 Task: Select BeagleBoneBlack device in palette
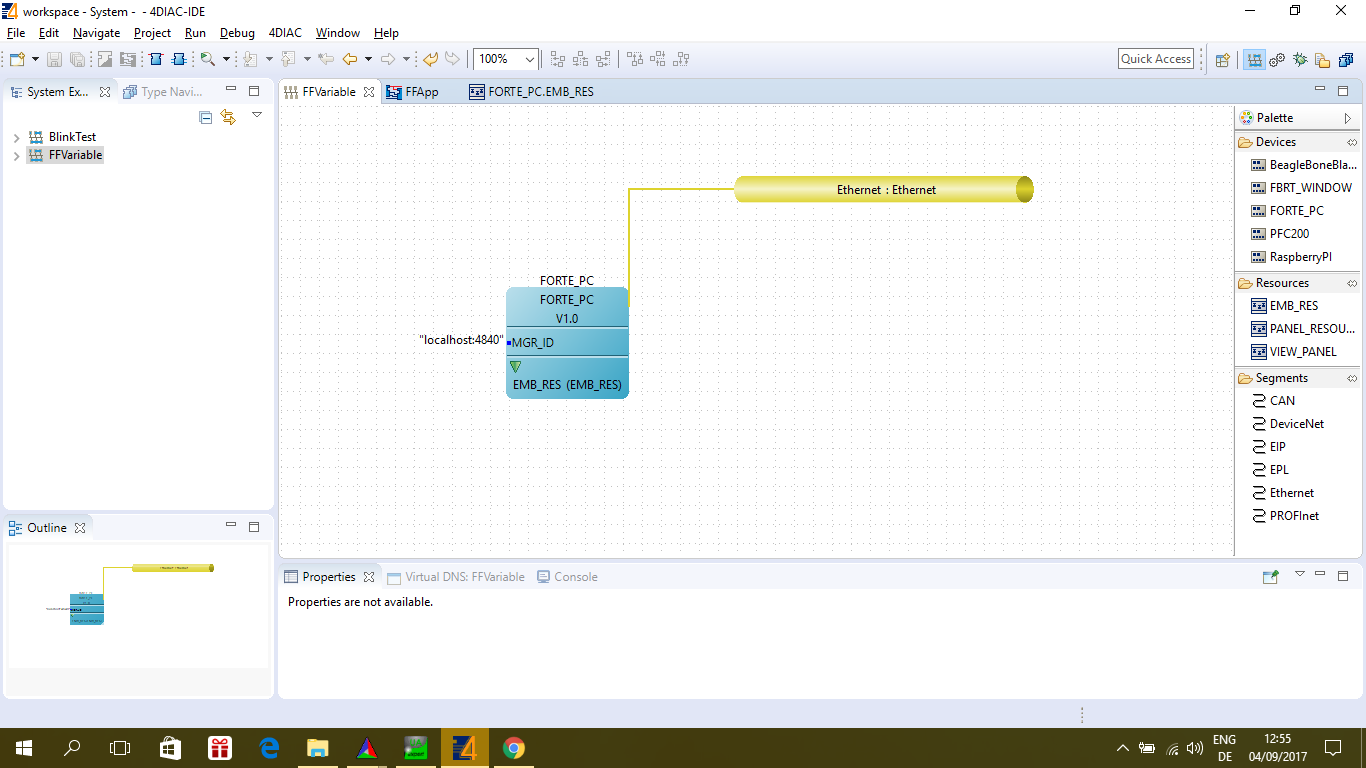pyautogui.click(x=1304, y=165)
